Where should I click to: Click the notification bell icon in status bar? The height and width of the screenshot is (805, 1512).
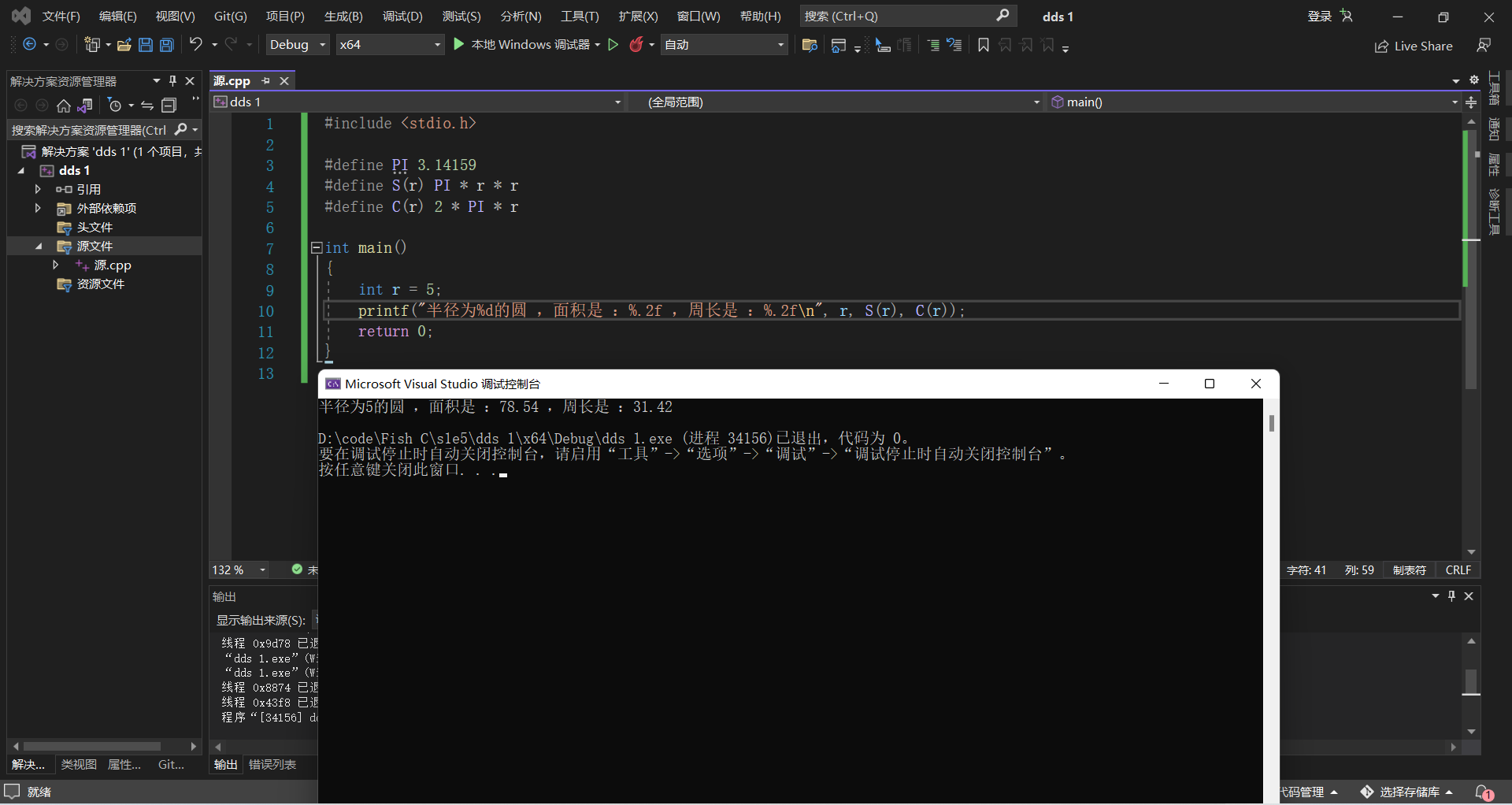click(x=1484, y=792)
